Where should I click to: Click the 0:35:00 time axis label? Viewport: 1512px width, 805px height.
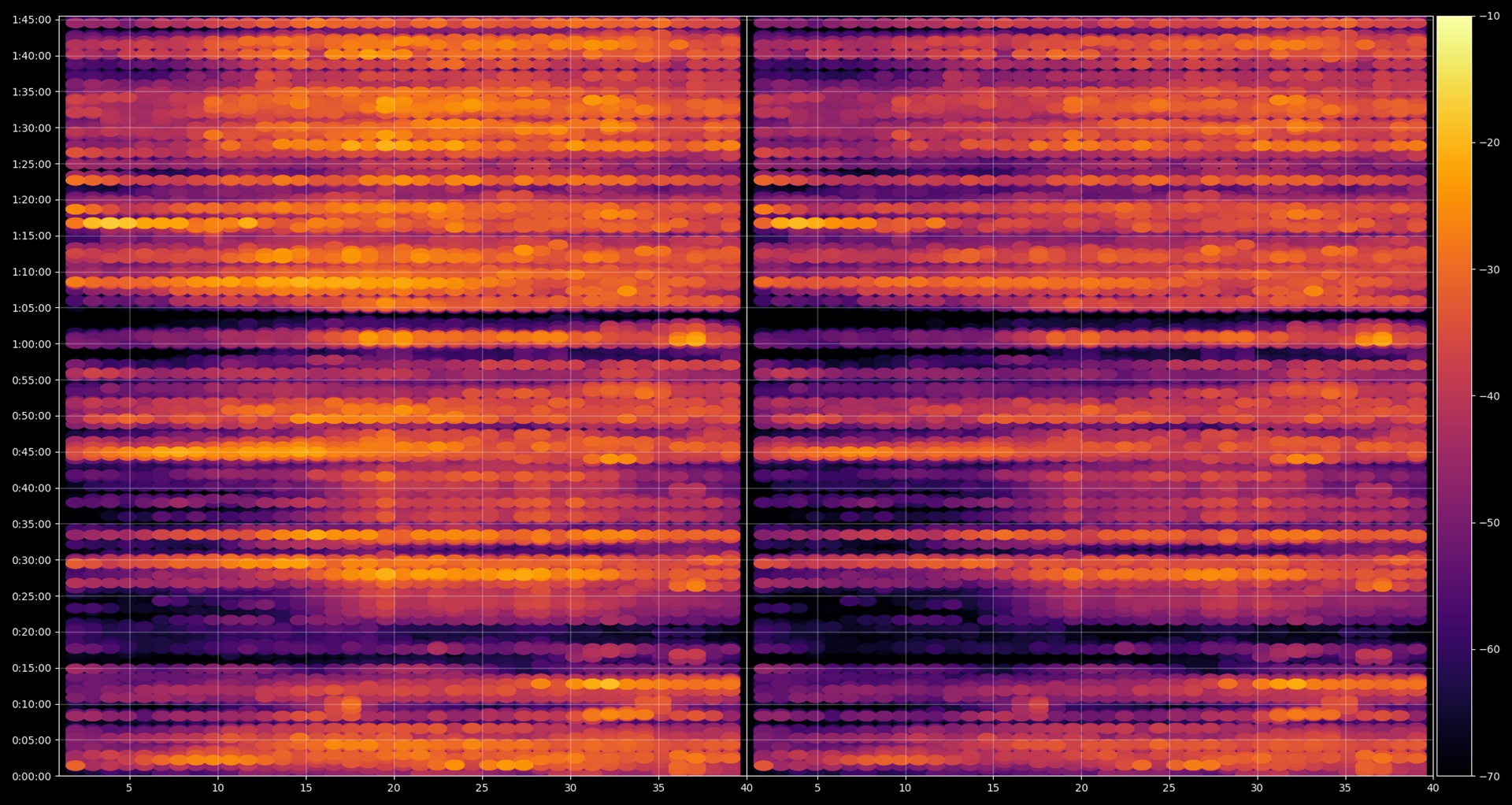point(31,525)
